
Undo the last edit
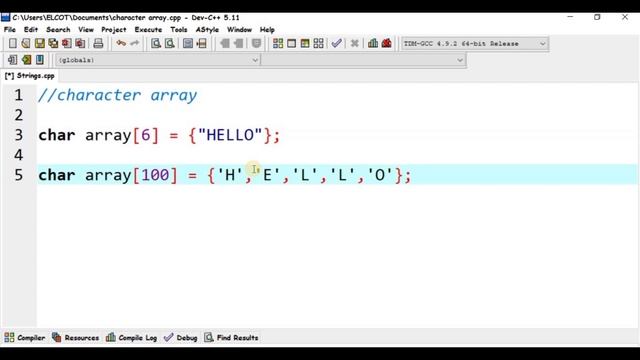pos(121,43)
